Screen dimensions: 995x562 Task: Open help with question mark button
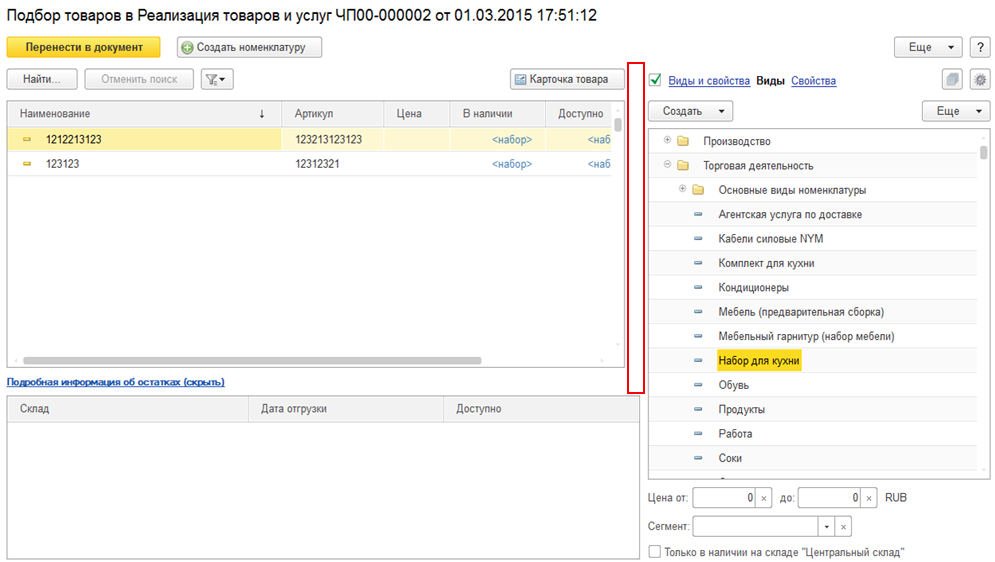pos(980,47)
